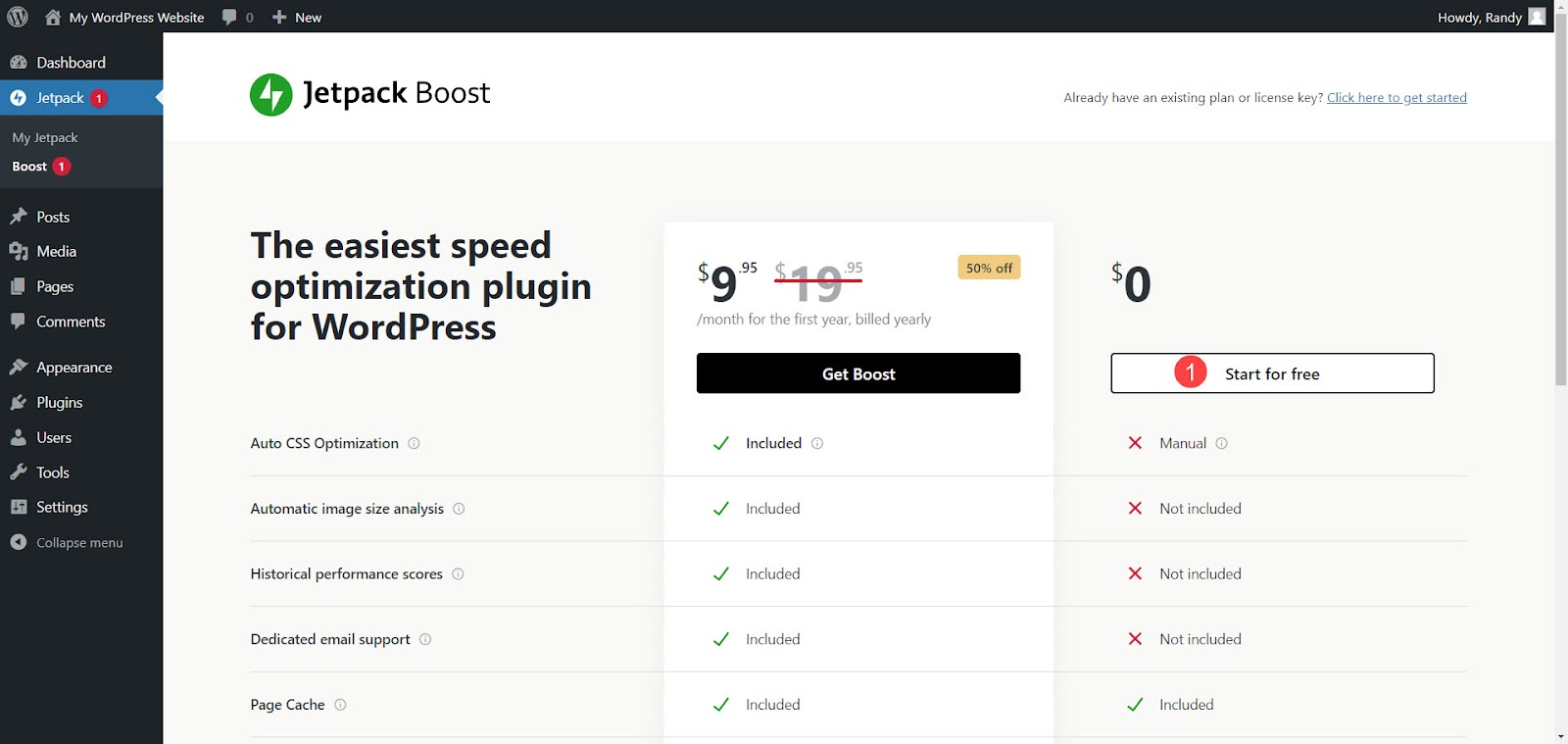The height and width of the screenshot is (744, 1568).
Task: Click the Page Cache feature label
Action: (287, 705)
